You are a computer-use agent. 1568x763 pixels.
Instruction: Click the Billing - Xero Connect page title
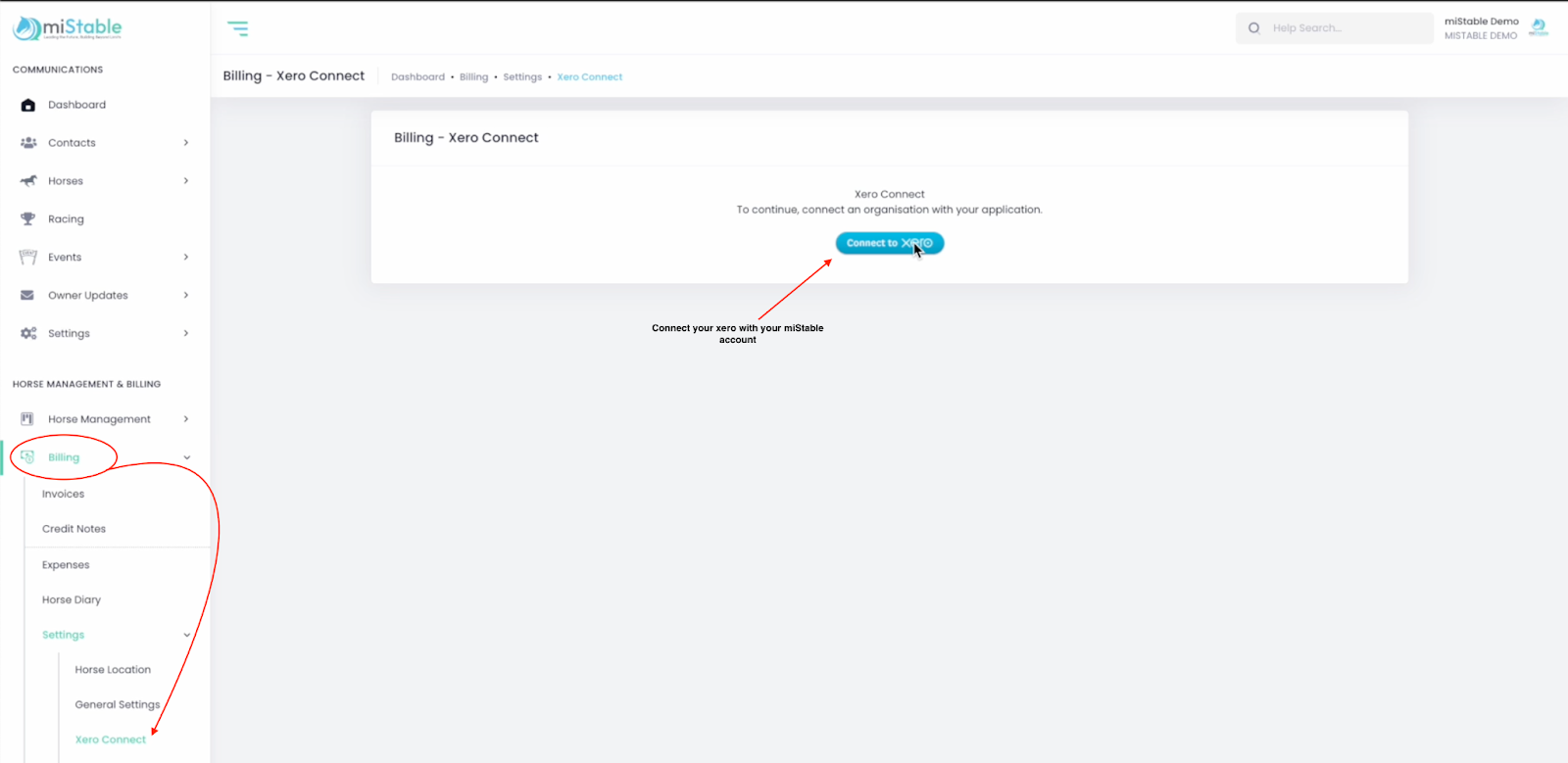tap(293, 75)
